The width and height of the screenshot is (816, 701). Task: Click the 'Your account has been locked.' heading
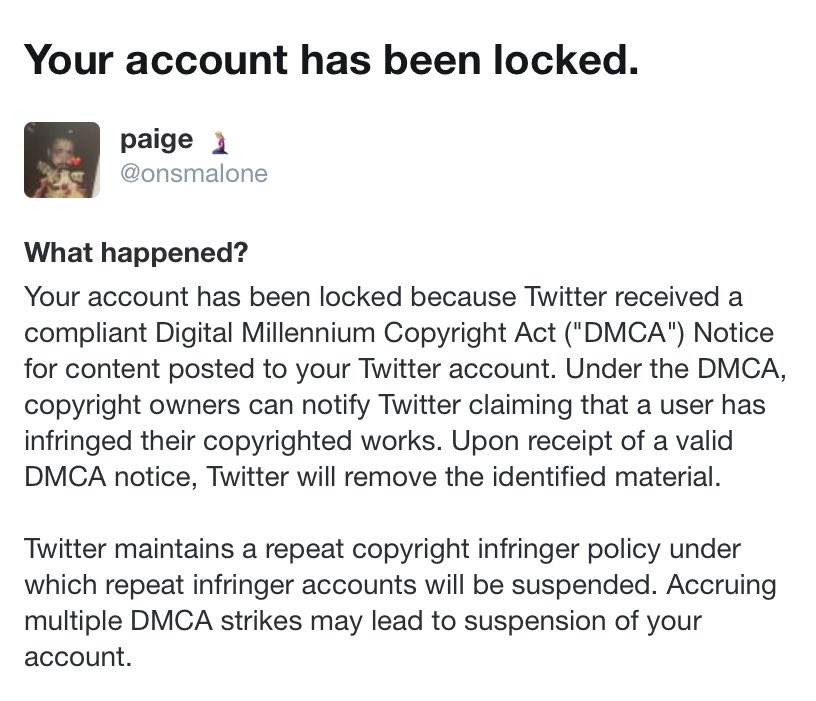pyautogui.click(x=331, y=60)
